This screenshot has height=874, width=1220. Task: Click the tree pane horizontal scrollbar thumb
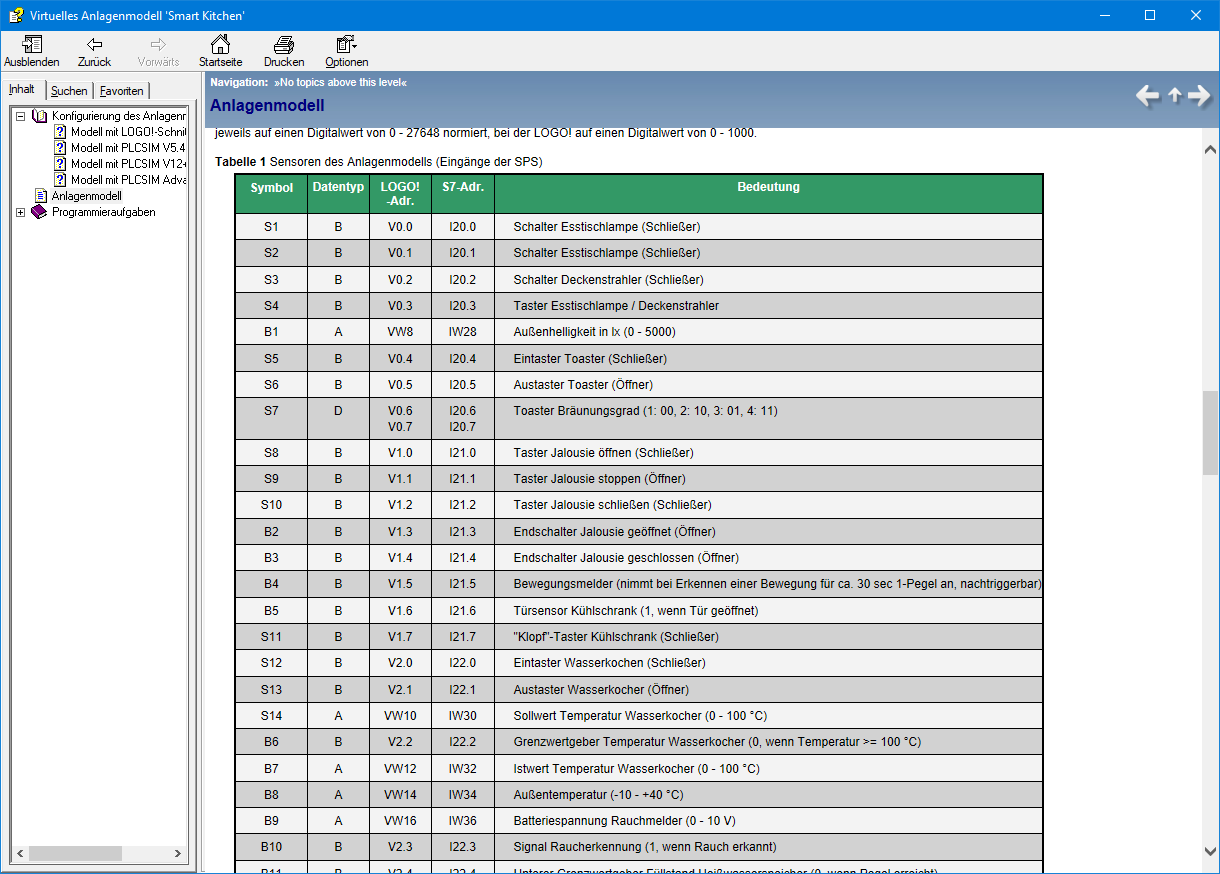(x=75, y=853)
